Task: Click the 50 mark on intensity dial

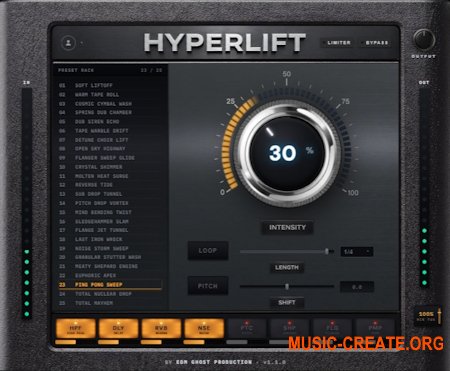Action: pyautogui.click(x=287, y=74)
